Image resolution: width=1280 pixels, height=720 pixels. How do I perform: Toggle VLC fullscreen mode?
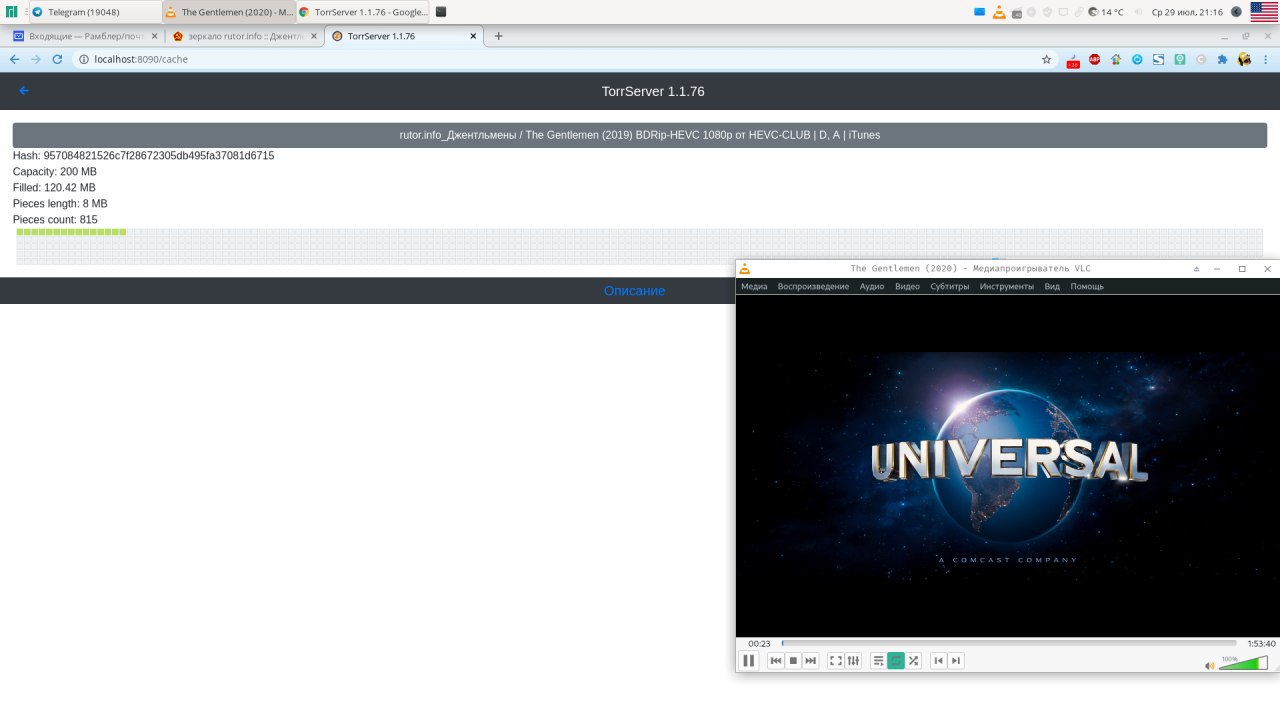tap(836, 661)
